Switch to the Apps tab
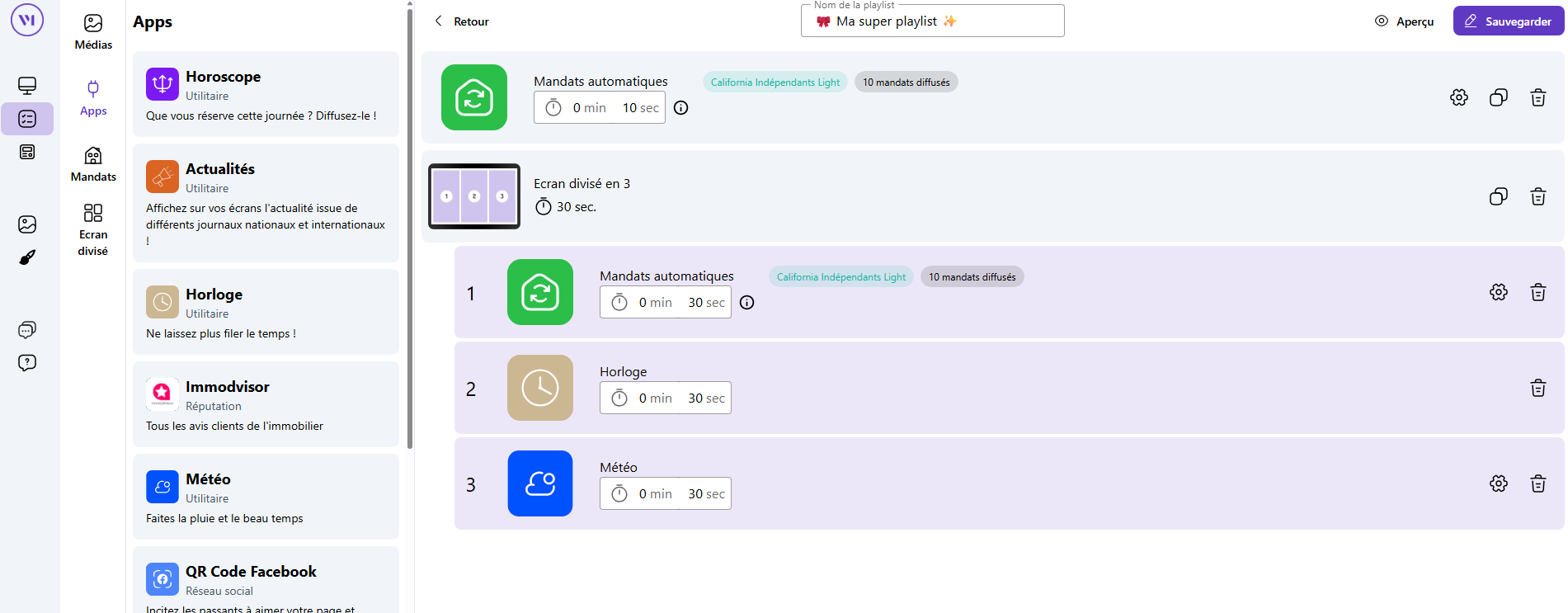 point(93,98)
